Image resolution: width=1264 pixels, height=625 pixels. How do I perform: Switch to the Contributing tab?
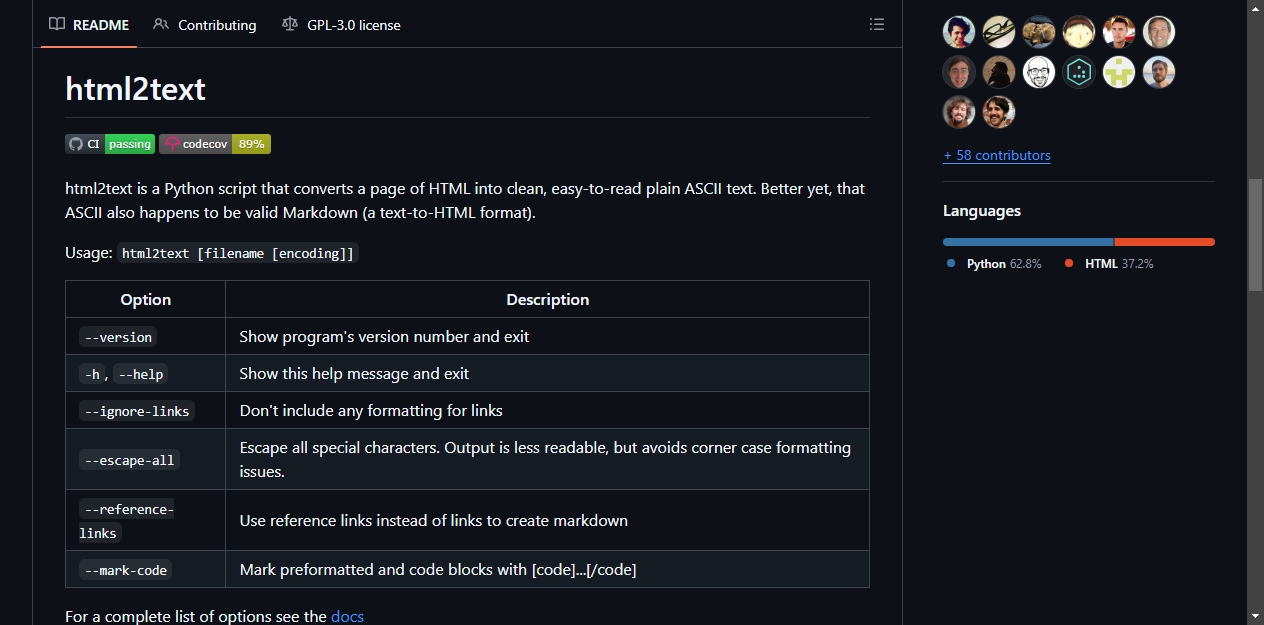pyautogui.click(x=205, y=25)
